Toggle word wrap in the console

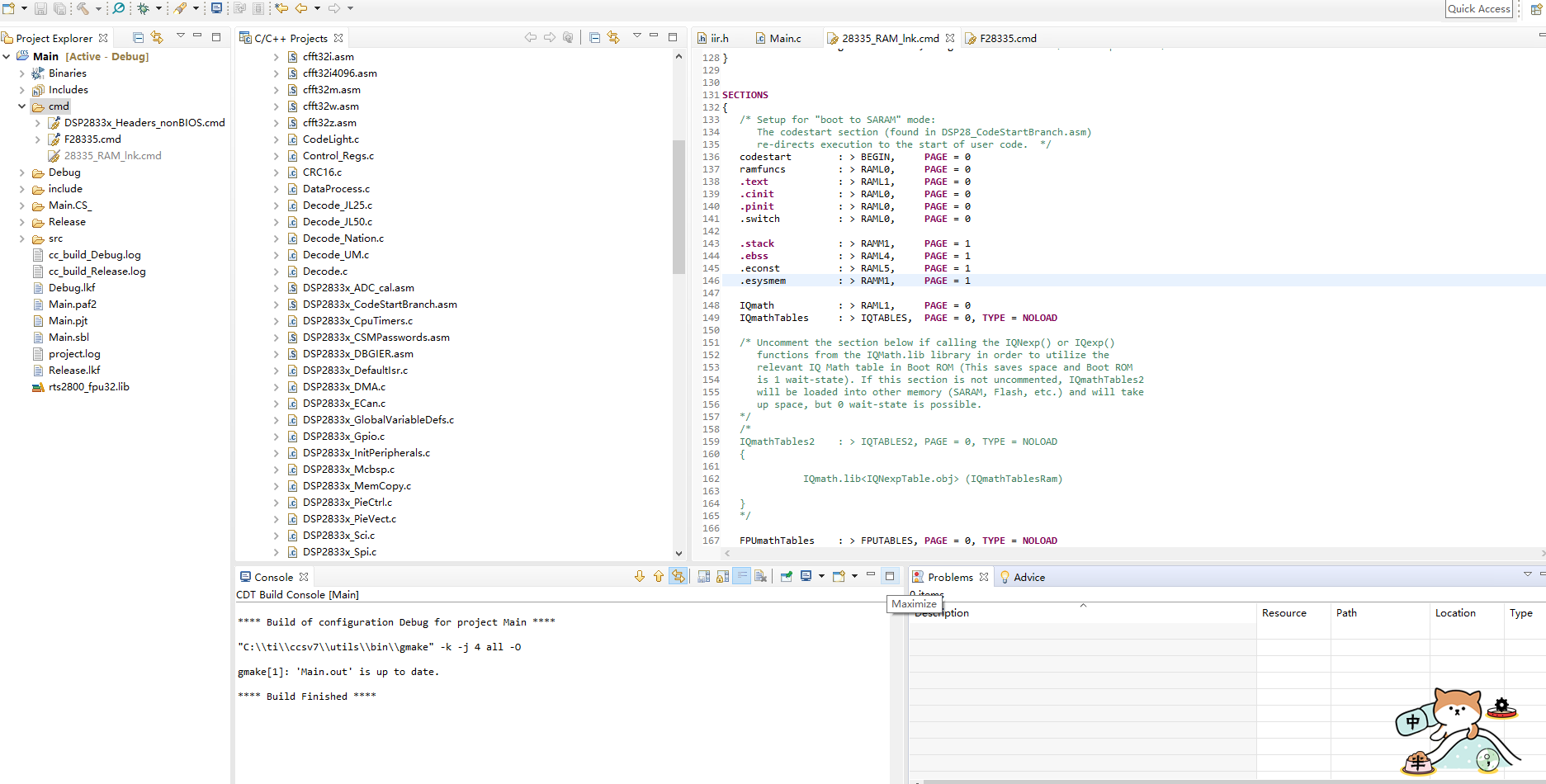pos(741,577)
